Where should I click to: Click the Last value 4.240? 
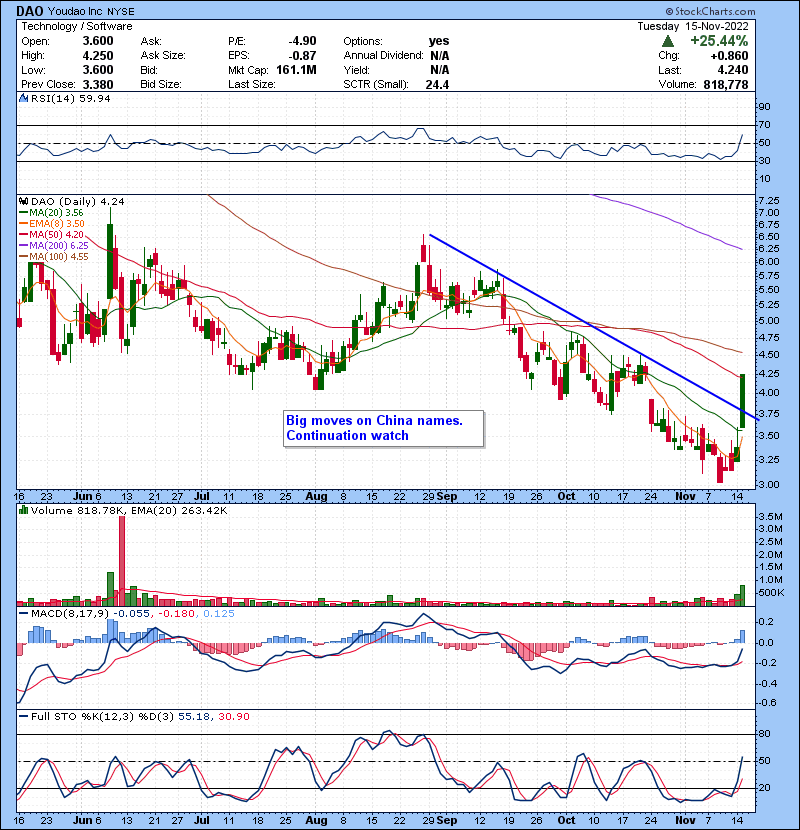point(733,70)
